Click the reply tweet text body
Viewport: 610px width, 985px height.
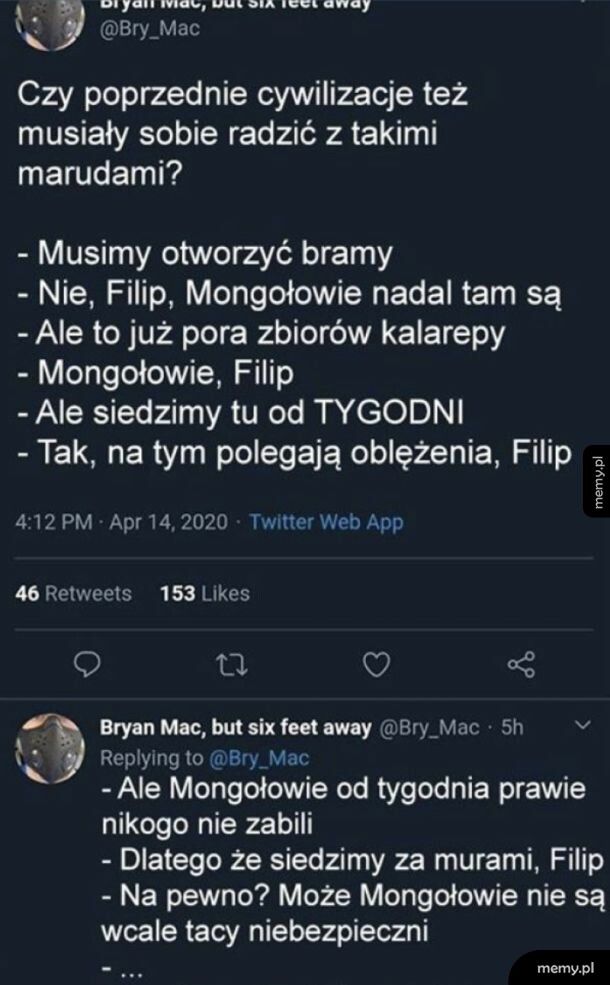point(350,860)
